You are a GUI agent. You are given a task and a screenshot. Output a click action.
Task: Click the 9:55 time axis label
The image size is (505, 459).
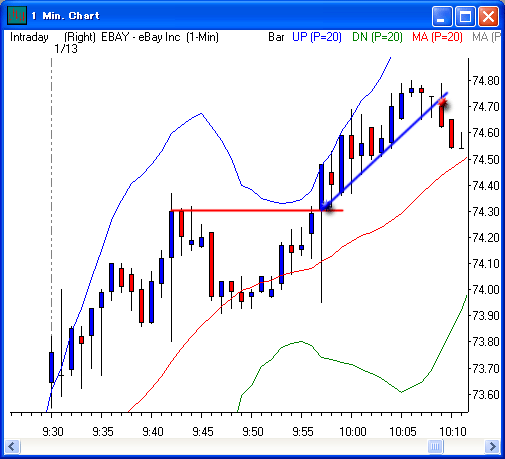coord(303,432)
